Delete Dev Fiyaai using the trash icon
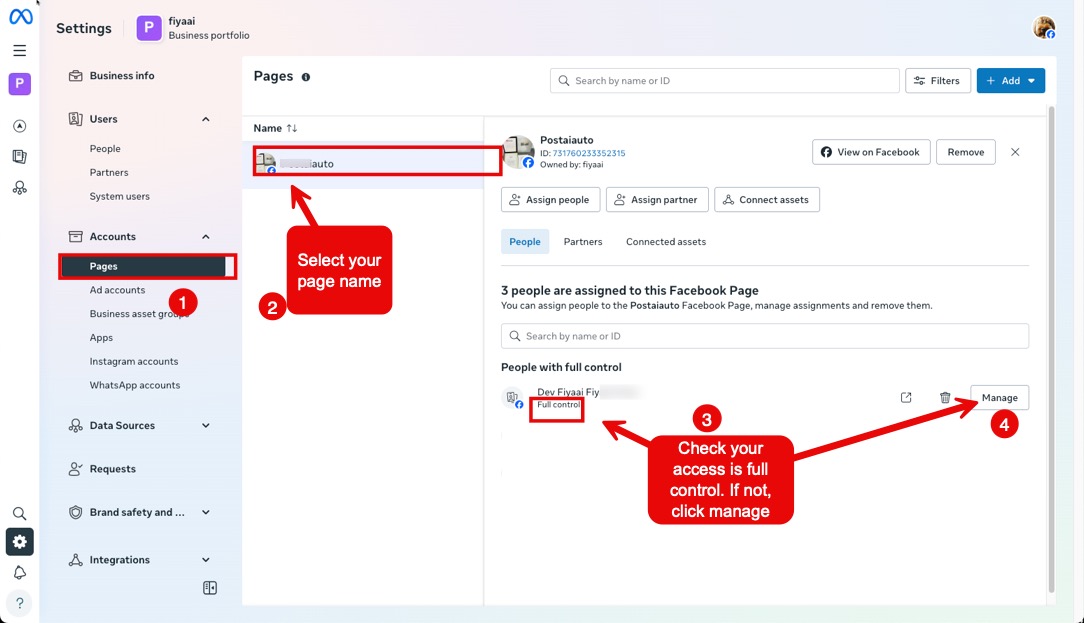This screenshot has height=623, width=1084. point(945,397)
